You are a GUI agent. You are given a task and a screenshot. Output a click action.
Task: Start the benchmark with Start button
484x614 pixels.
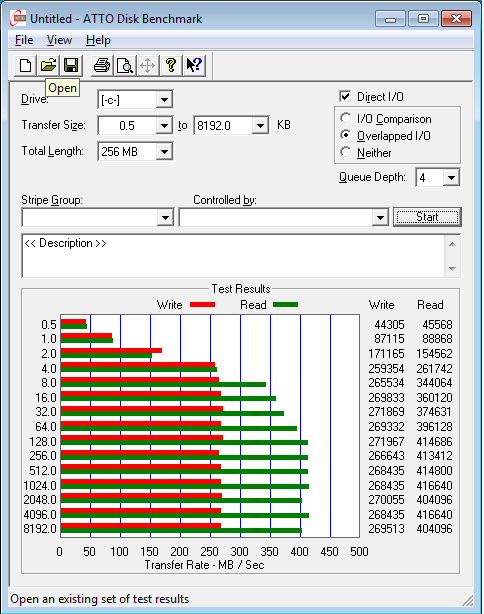point(427,217)
